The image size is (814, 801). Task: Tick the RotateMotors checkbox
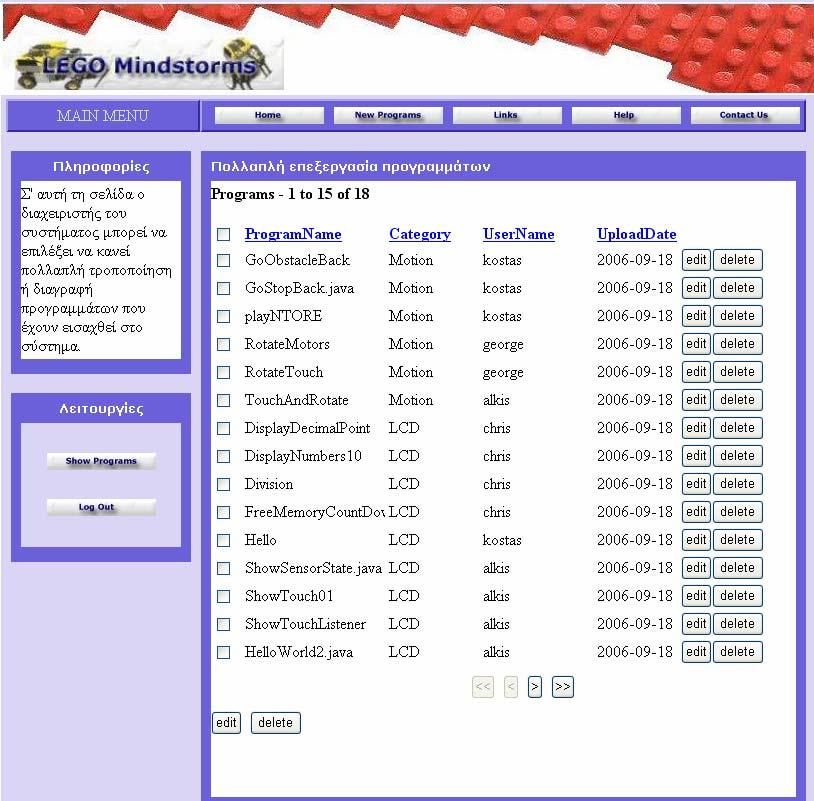[x=223, y=344]
